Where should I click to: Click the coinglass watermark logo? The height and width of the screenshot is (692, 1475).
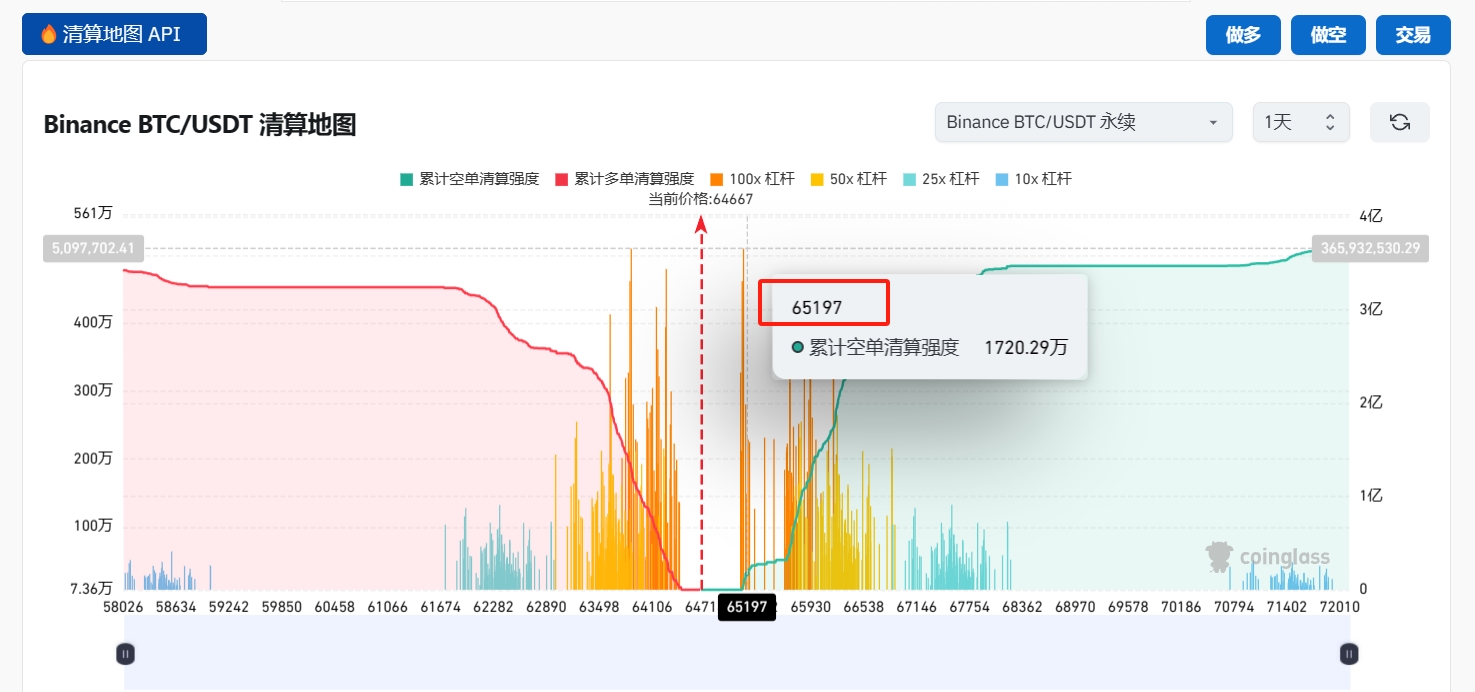1267,557
